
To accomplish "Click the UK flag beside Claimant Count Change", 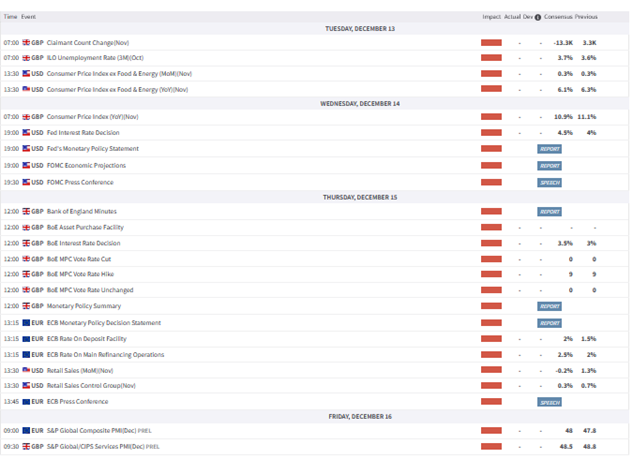I will (26, 43).
